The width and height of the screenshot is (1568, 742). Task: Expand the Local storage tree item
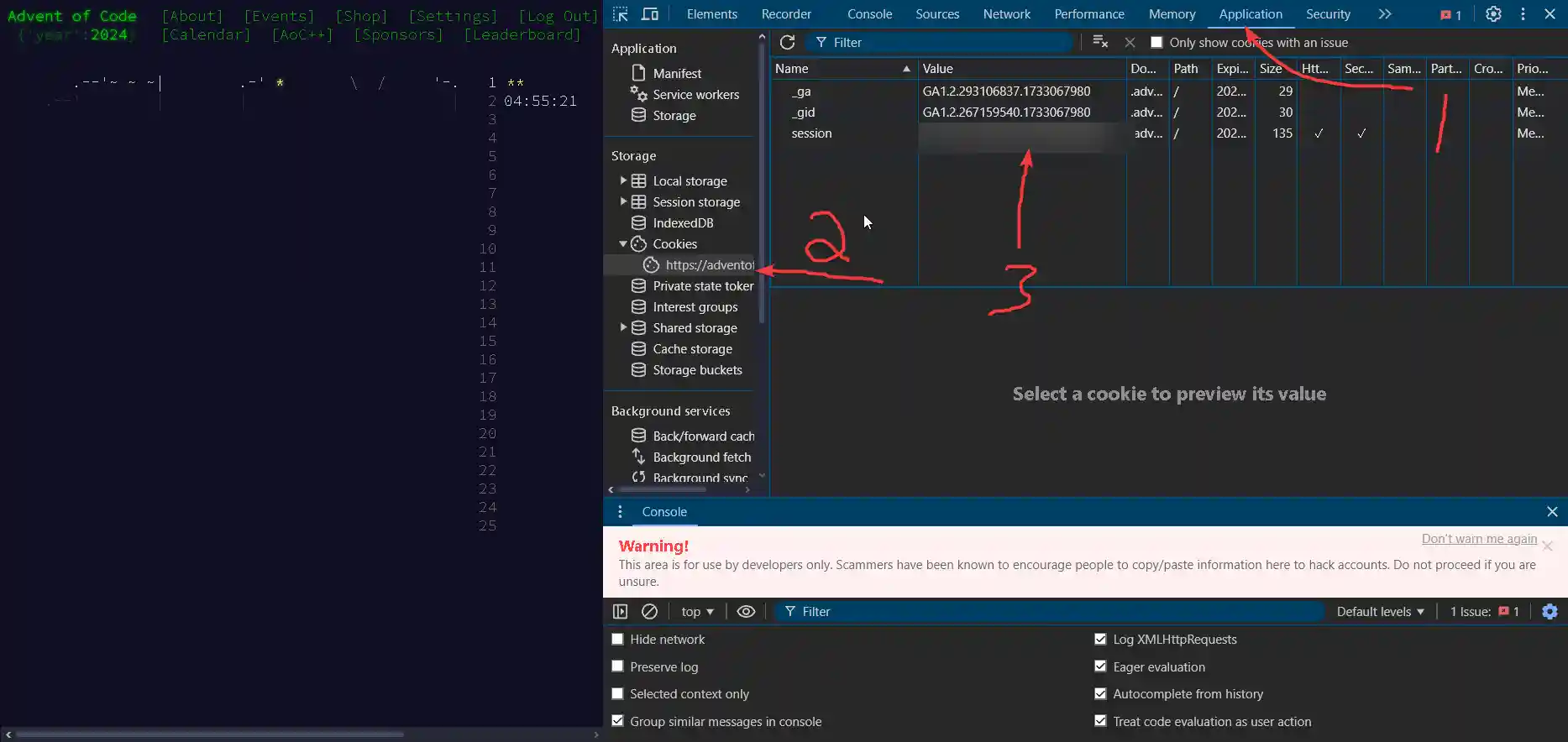click(x=623, y=180)
